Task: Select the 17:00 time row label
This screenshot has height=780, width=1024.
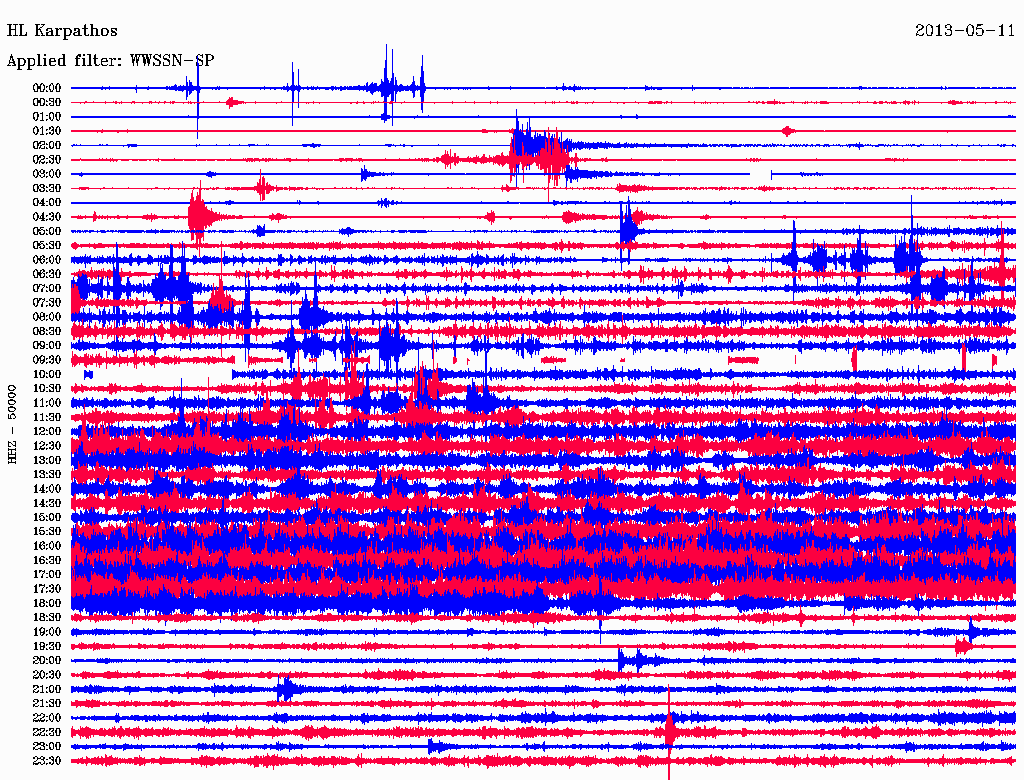Action: point(47,575)
